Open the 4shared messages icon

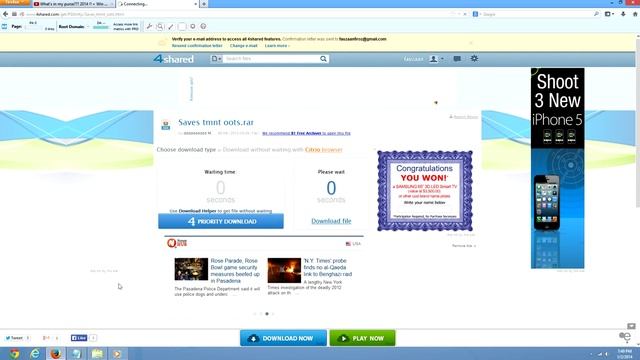tap(457, 59)
